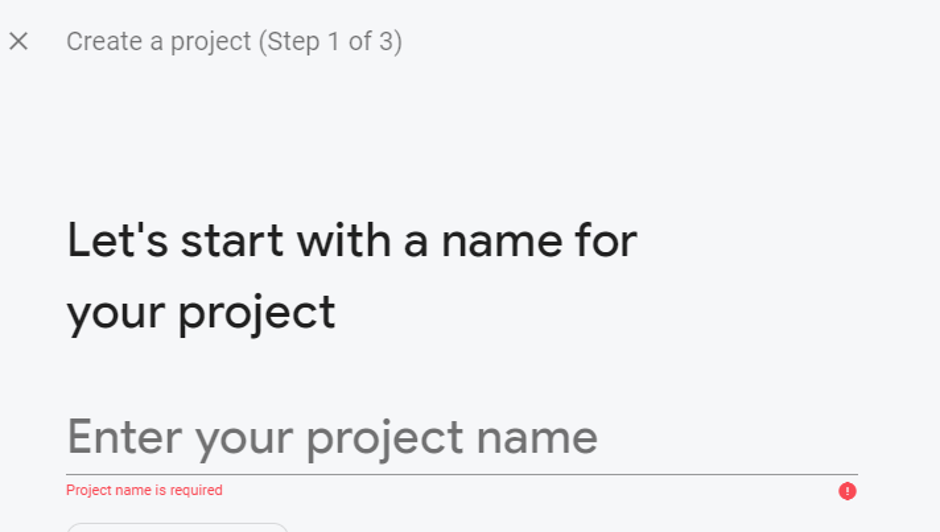Screen dimensions: 940x532
Task: Click the word 'required' in the red error
Action: (196, 491)
